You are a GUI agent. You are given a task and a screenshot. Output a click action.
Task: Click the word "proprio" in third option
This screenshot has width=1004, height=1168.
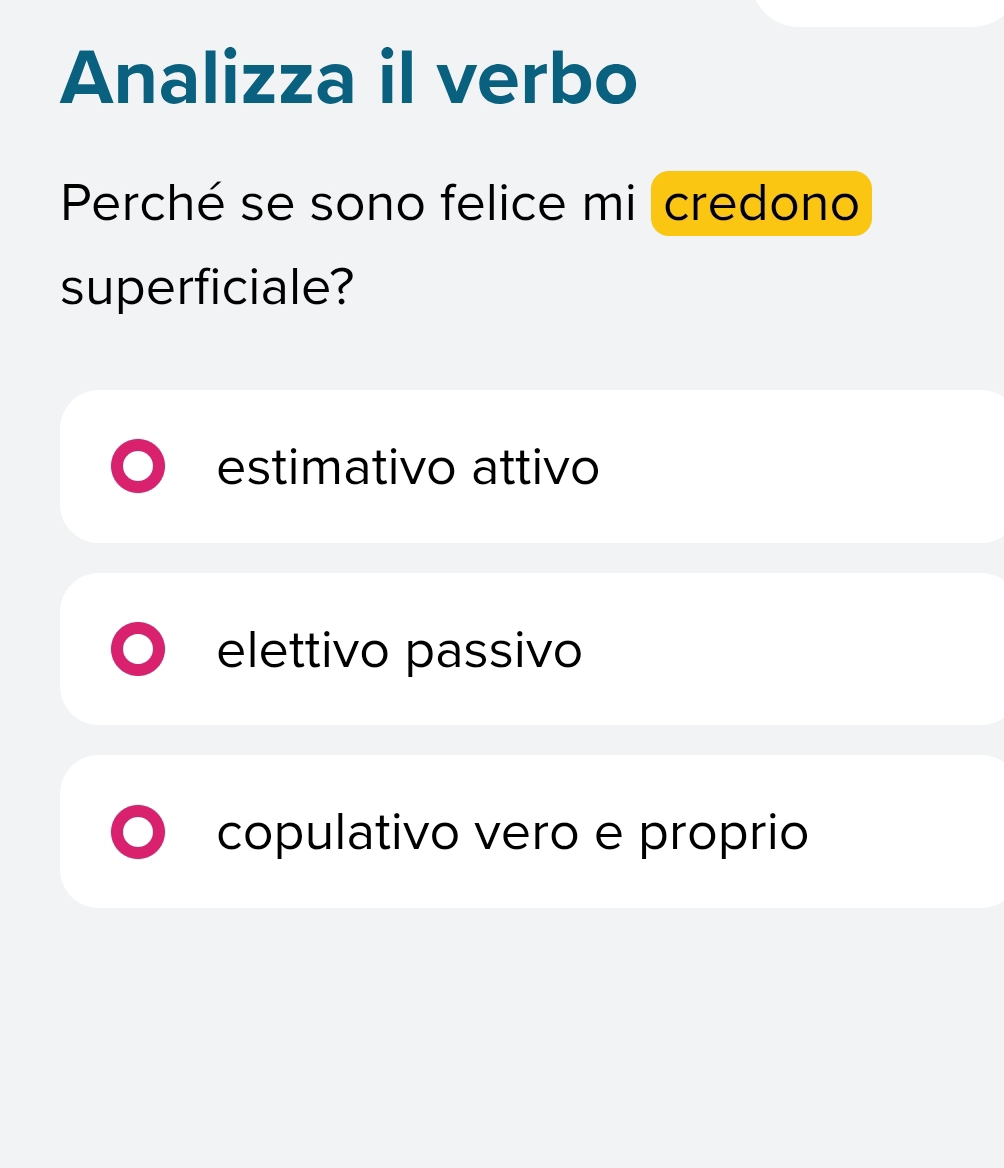(x=723, y=834)
